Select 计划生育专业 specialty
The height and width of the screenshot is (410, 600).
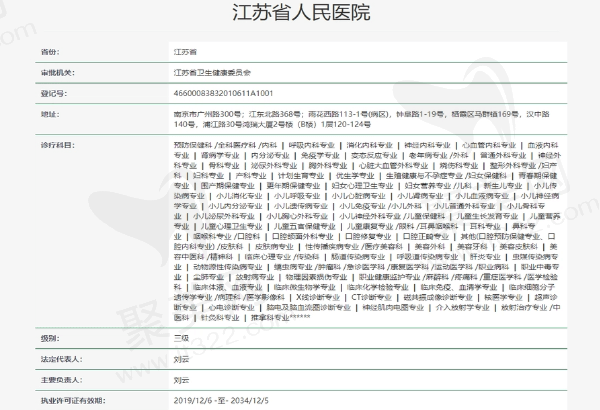pyautogui.click(x=301, y=176)
